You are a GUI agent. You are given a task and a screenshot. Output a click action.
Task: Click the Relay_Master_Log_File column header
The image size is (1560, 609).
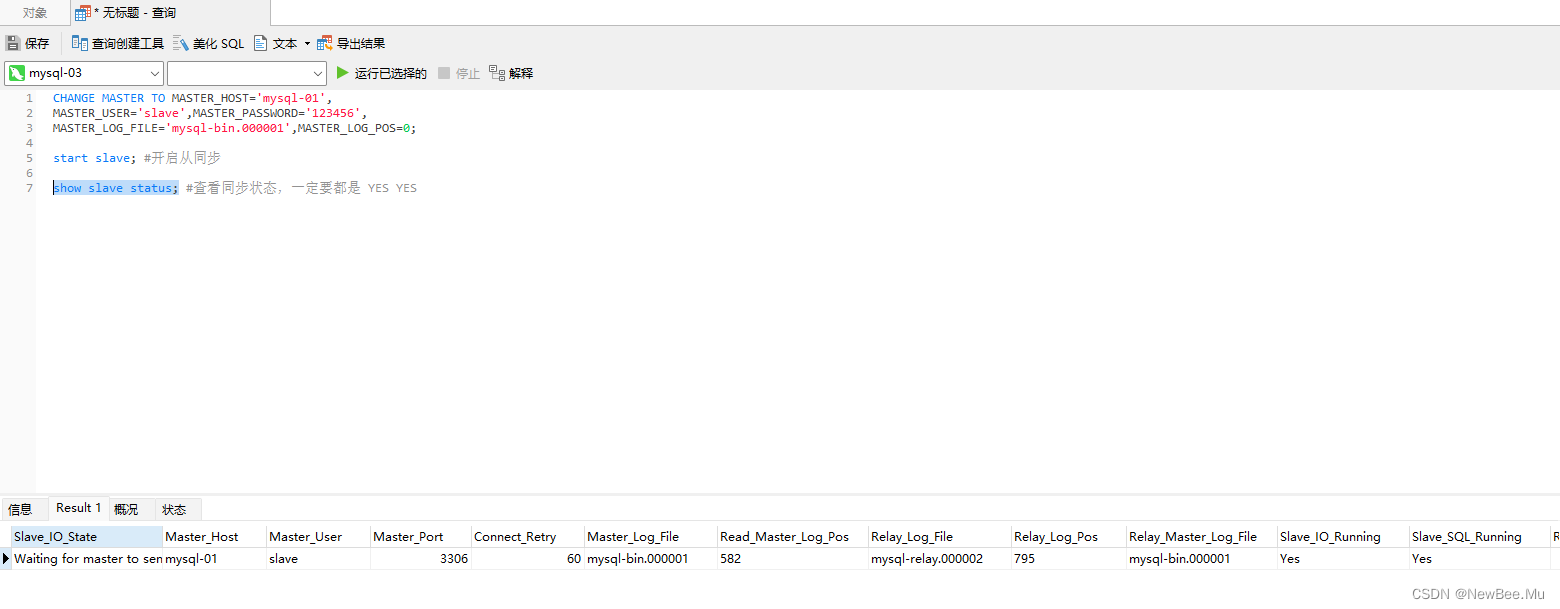[1201, 537]
